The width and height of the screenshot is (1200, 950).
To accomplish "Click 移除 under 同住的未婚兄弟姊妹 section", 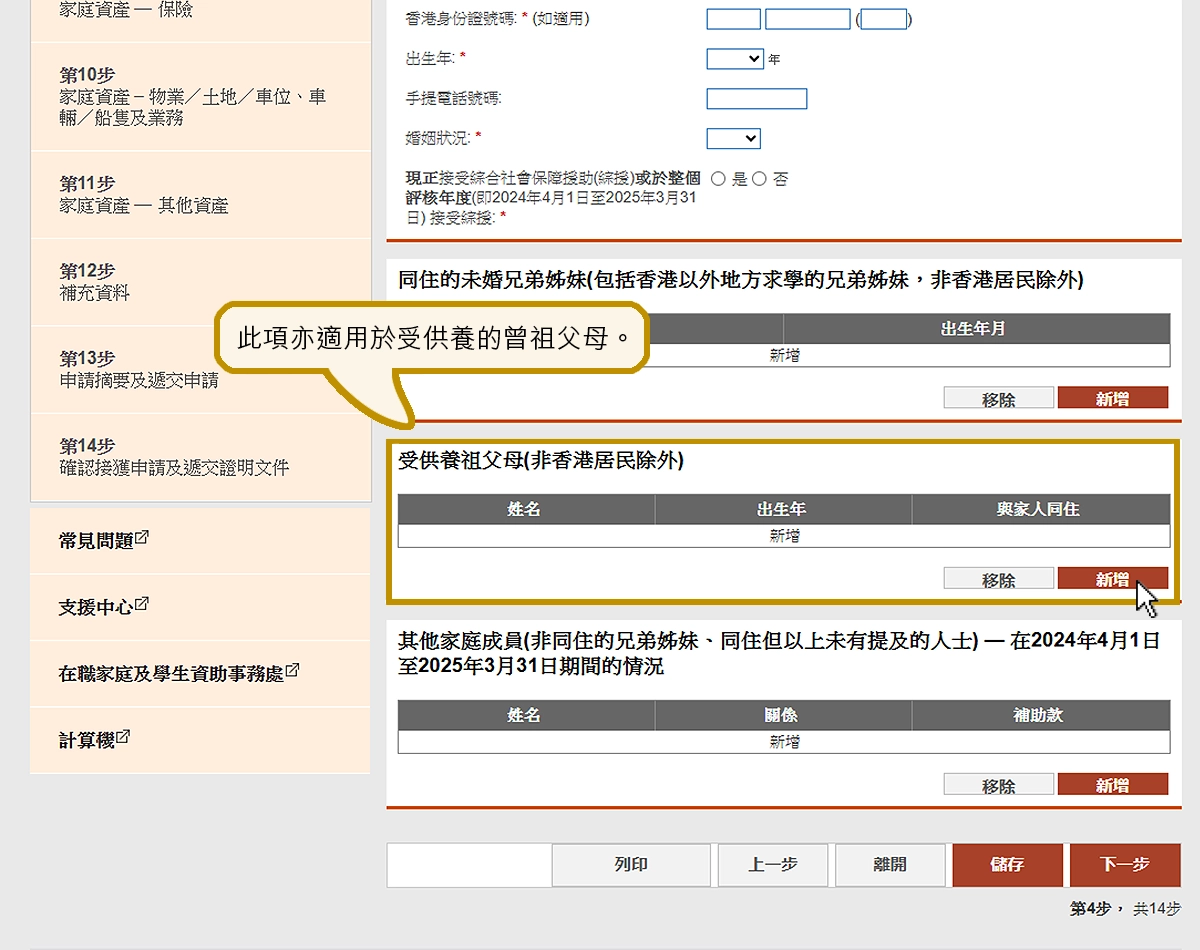I will pyautogui.click(x=998, y=398).
